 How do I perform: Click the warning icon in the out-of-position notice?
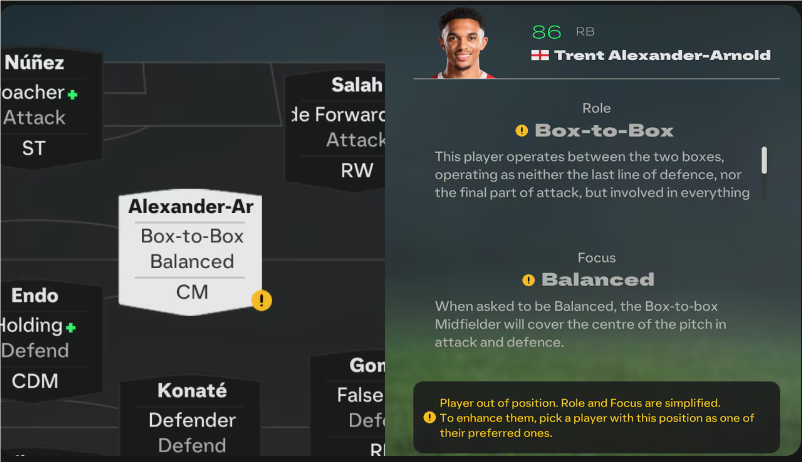pyautogui.click(x=429, y=418)
